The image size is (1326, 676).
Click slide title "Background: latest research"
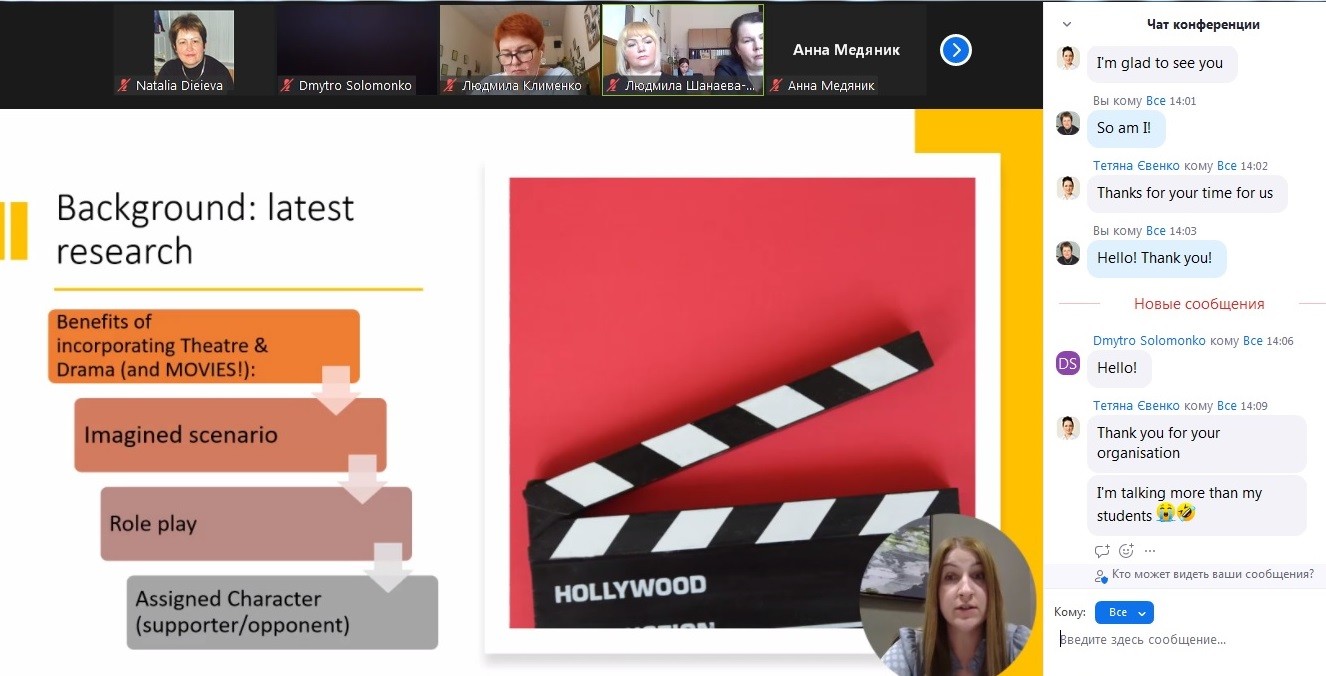pos(206,229)
